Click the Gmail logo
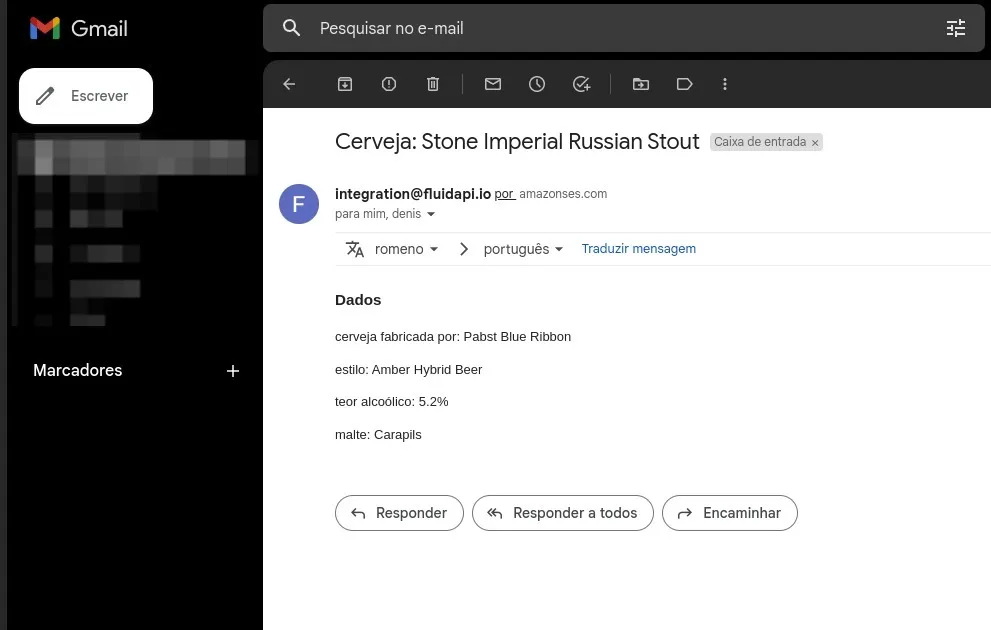The image size is (991, 630). click(x=78, y=28)
